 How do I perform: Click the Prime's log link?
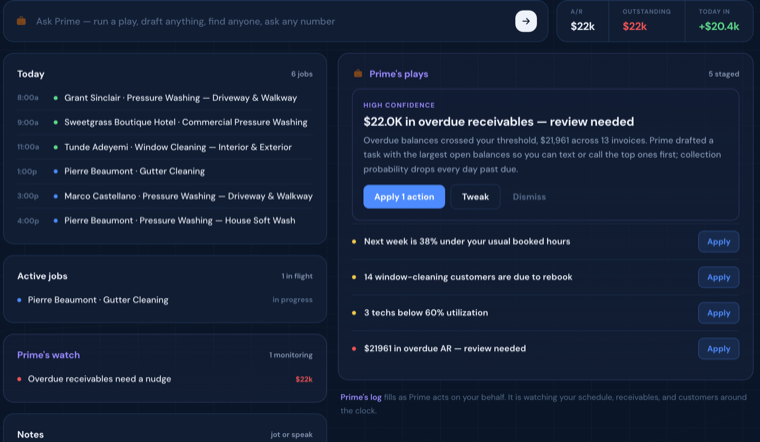[361, 397]
